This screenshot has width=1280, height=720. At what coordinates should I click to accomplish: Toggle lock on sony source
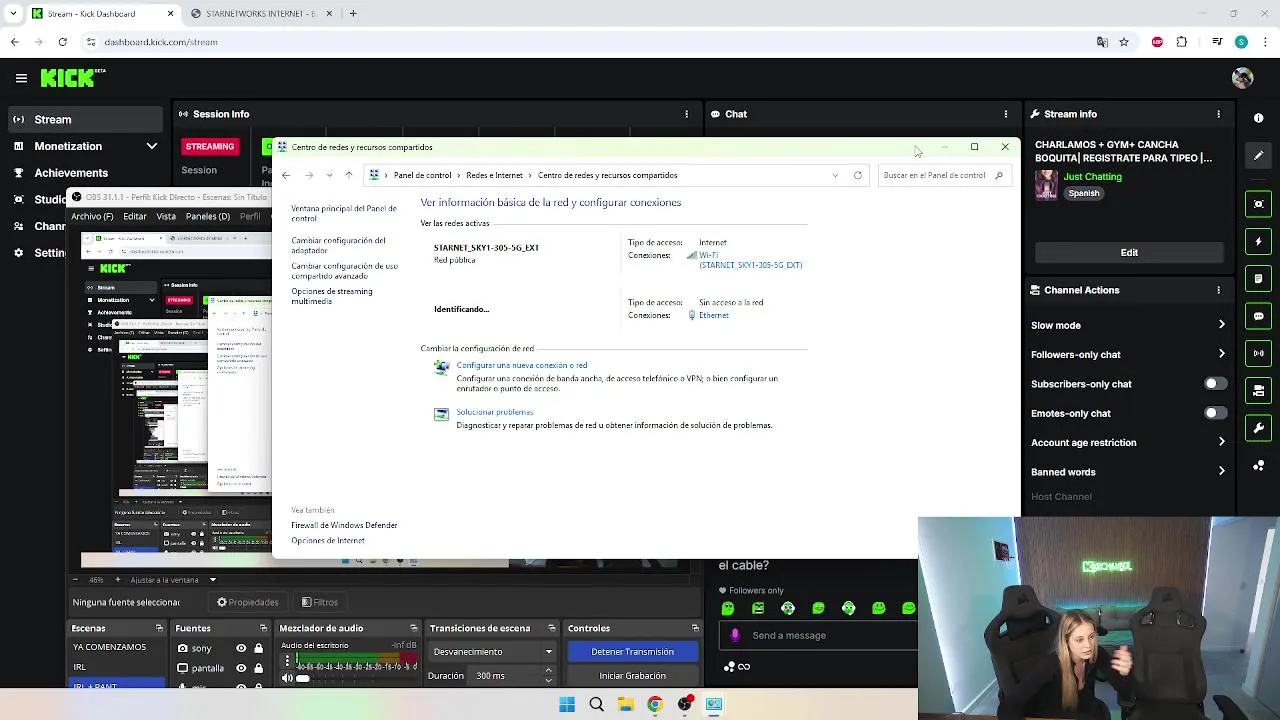pyautogui.click(x=258, y=648)
